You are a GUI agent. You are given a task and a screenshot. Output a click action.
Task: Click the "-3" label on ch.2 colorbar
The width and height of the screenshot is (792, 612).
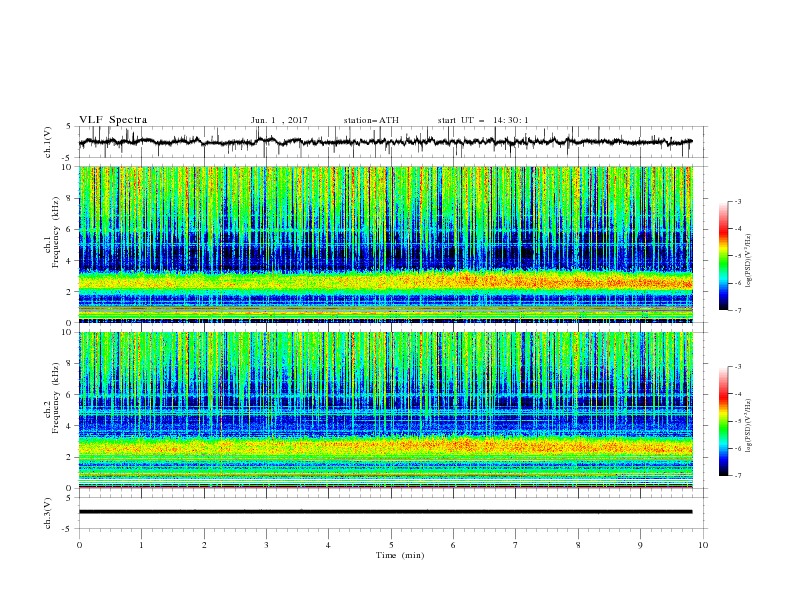(x=737, y=367)
